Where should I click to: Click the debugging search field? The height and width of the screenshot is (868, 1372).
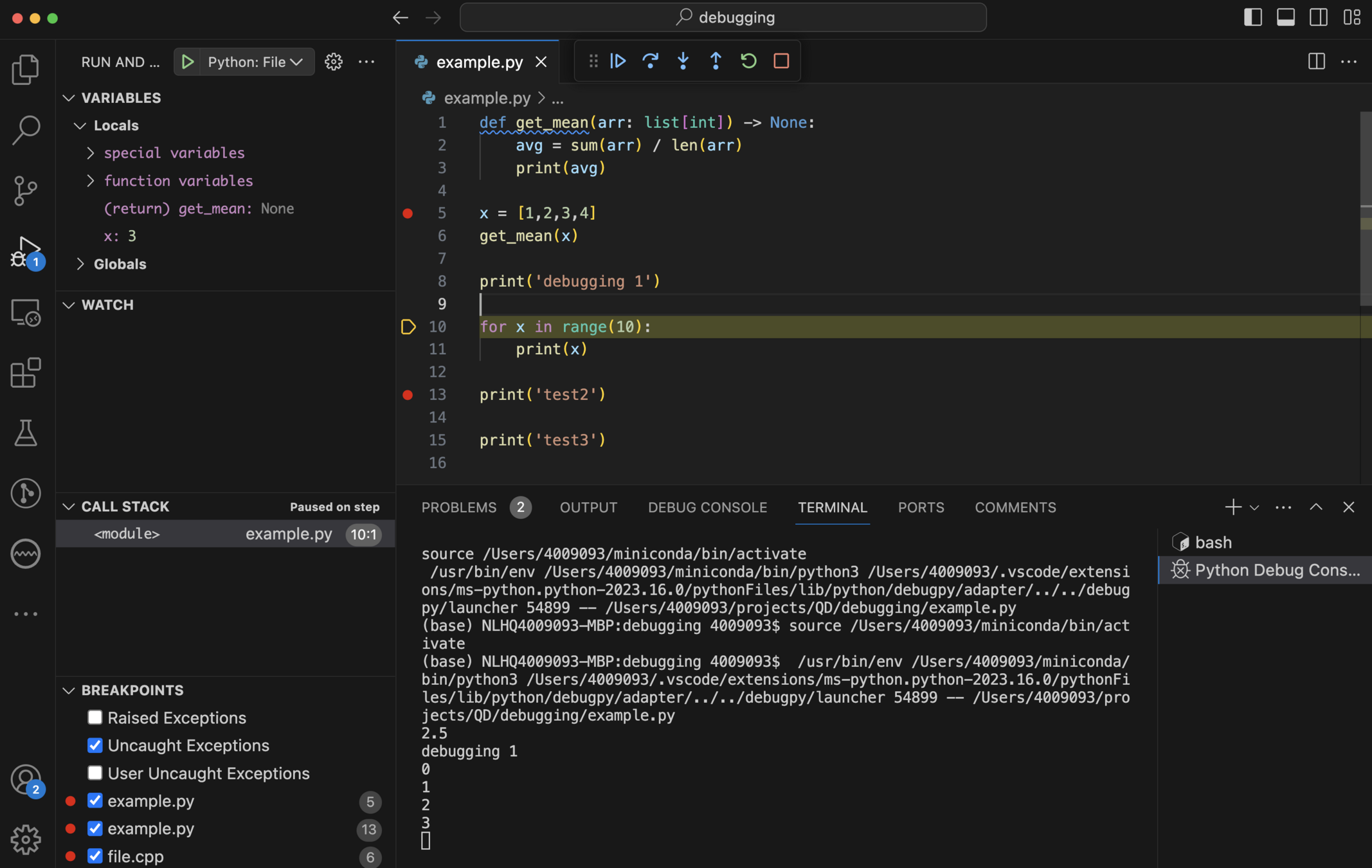pyautogui.click(x=723, y=17)
